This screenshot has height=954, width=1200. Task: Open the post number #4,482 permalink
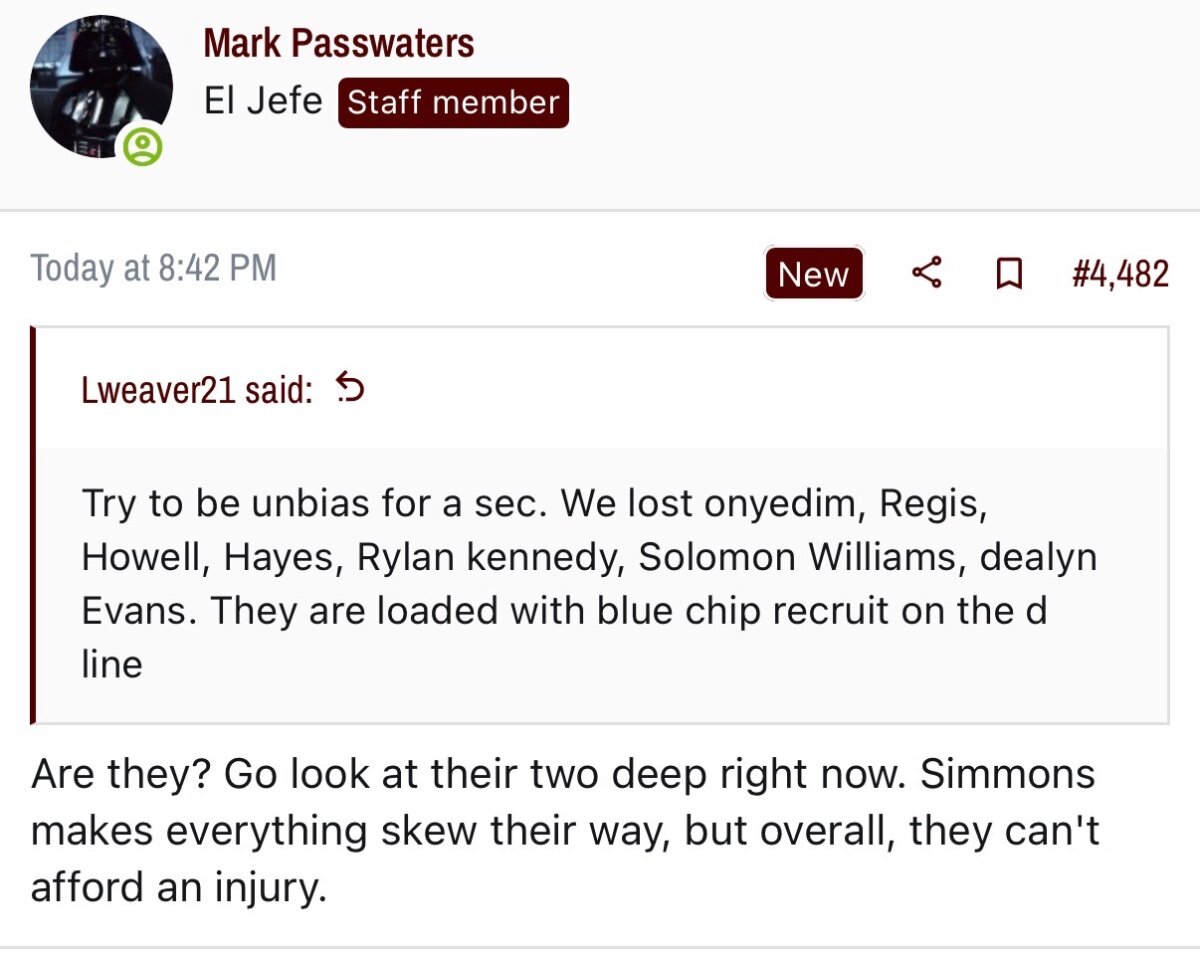pos(1119,273)
